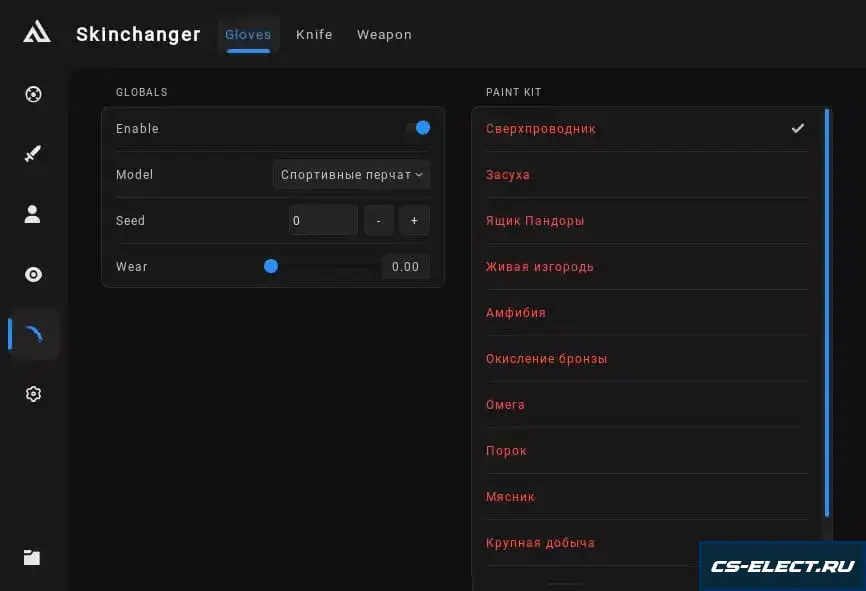Screen dimensions: 866x591
Task: Open the player icon sidebar section
Action: pos(33,214)
